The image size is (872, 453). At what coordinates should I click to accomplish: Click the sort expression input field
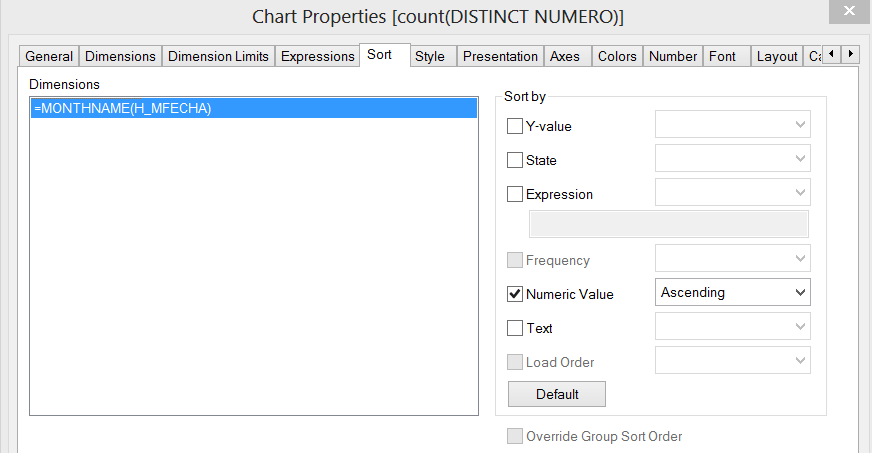[x=668, y=224]
